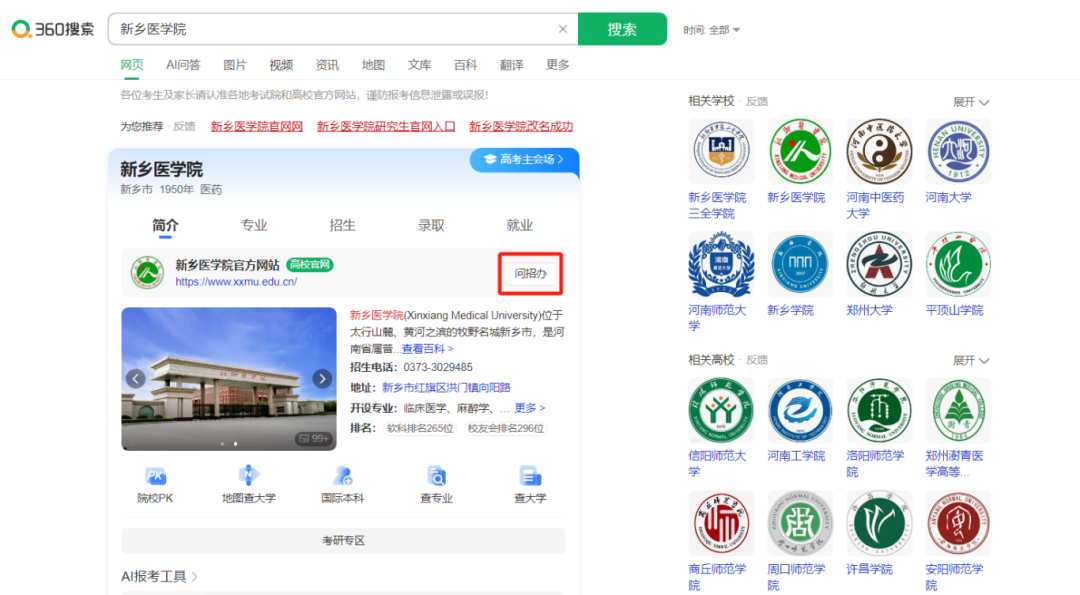Image resolution: width=1080 pixels, height=595 pixels.
Task: Open the 平顶山学院 logo
Action: pyautogui.click(x=958, y=264)
